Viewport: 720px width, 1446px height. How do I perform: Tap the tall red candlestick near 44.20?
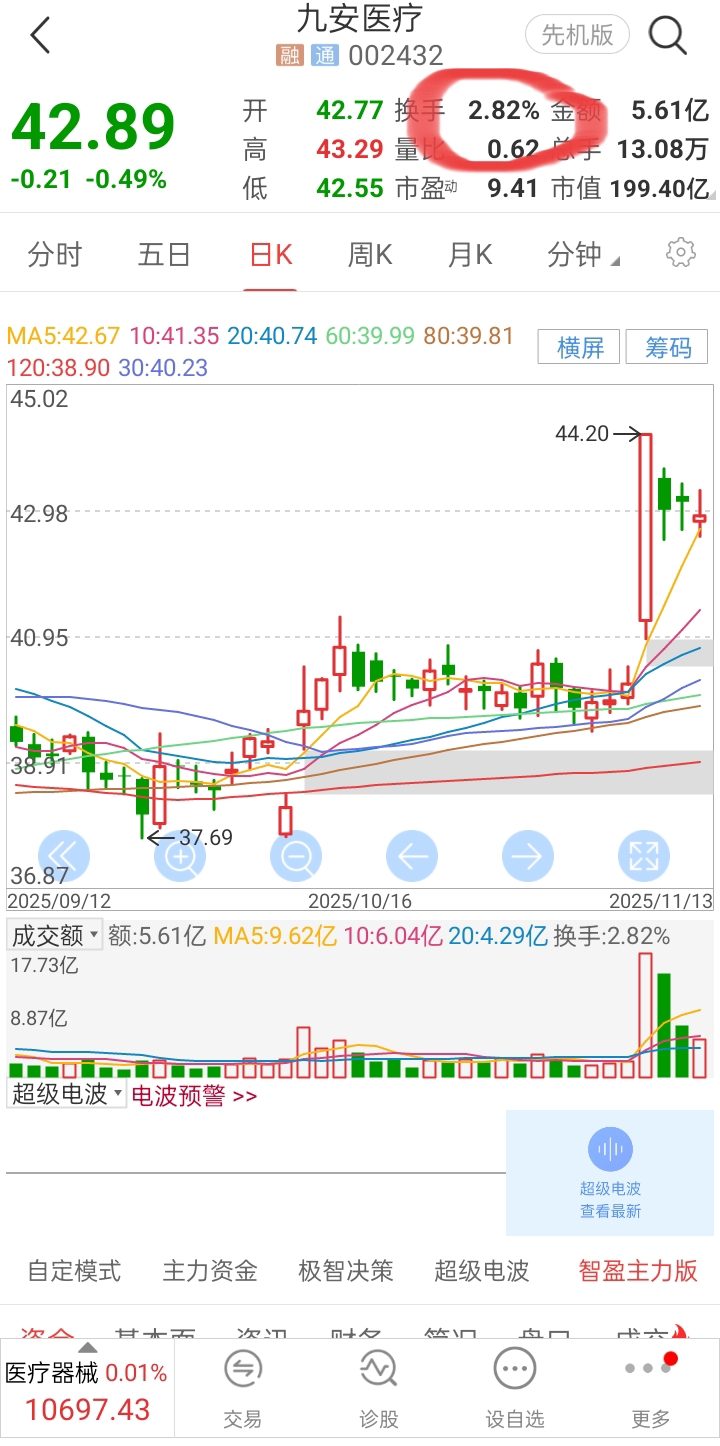point(646,528)
